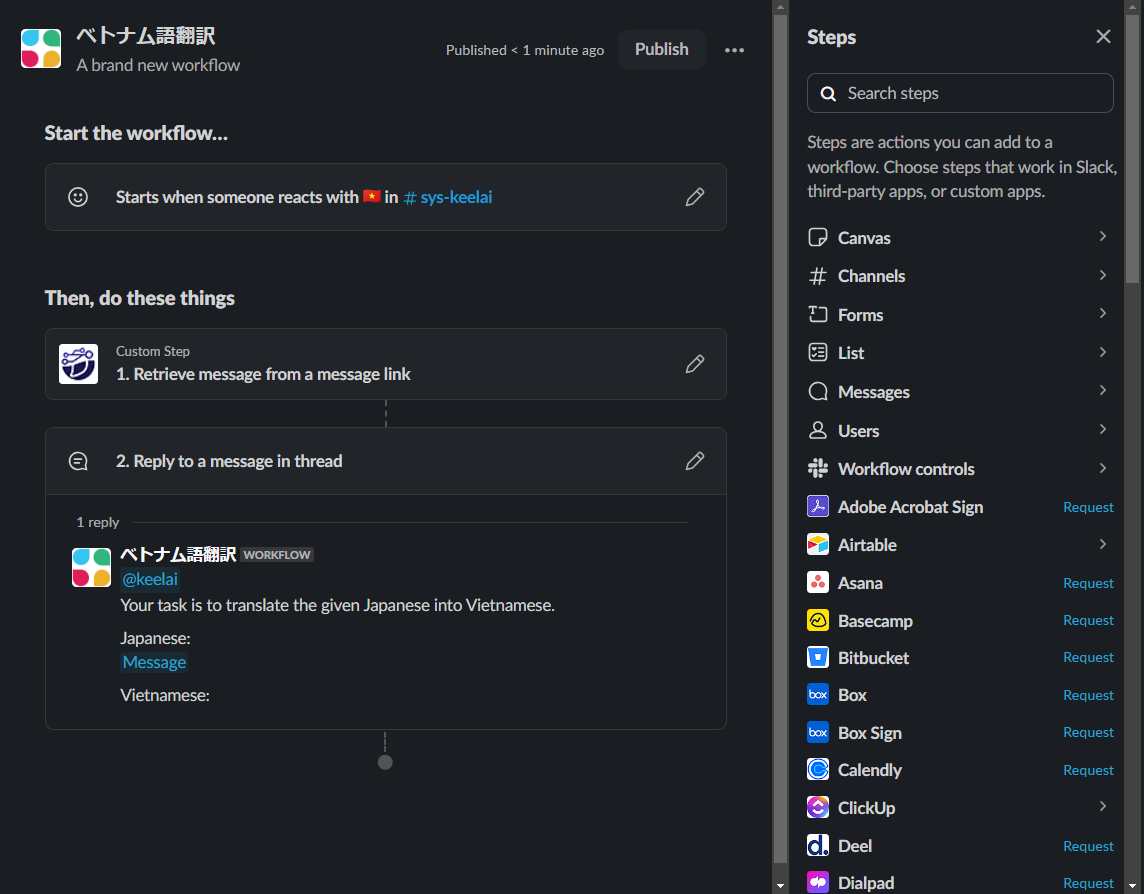This screenshot has height=894, width=1144.
Task: Click the Publish button
Action: pos(662,50)
